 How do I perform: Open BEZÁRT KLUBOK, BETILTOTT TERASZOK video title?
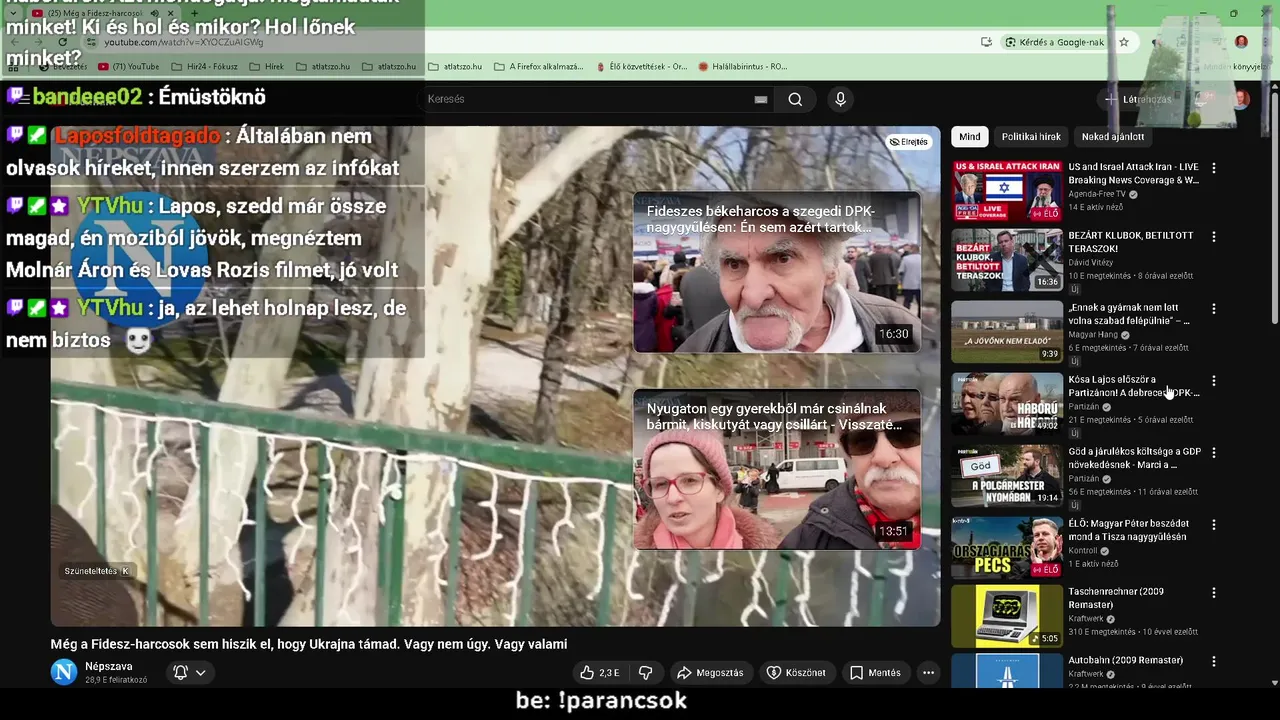click(1131, 242)
